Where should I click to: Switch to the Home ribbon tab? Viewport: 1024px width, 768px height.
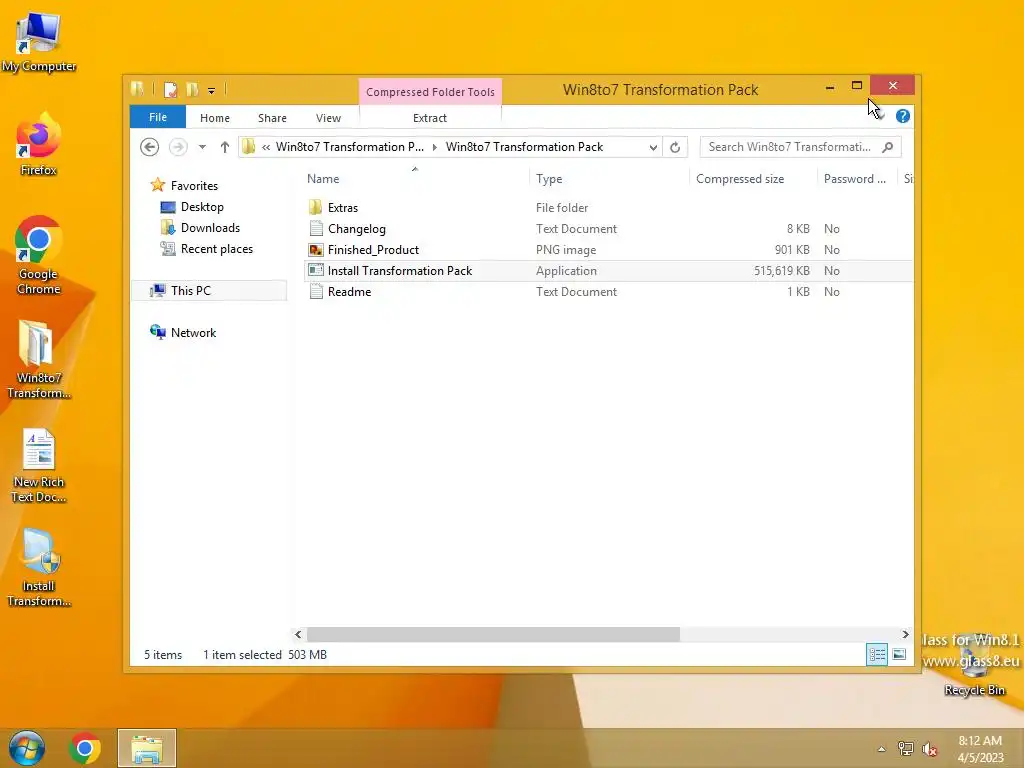(x=215, y=118)
